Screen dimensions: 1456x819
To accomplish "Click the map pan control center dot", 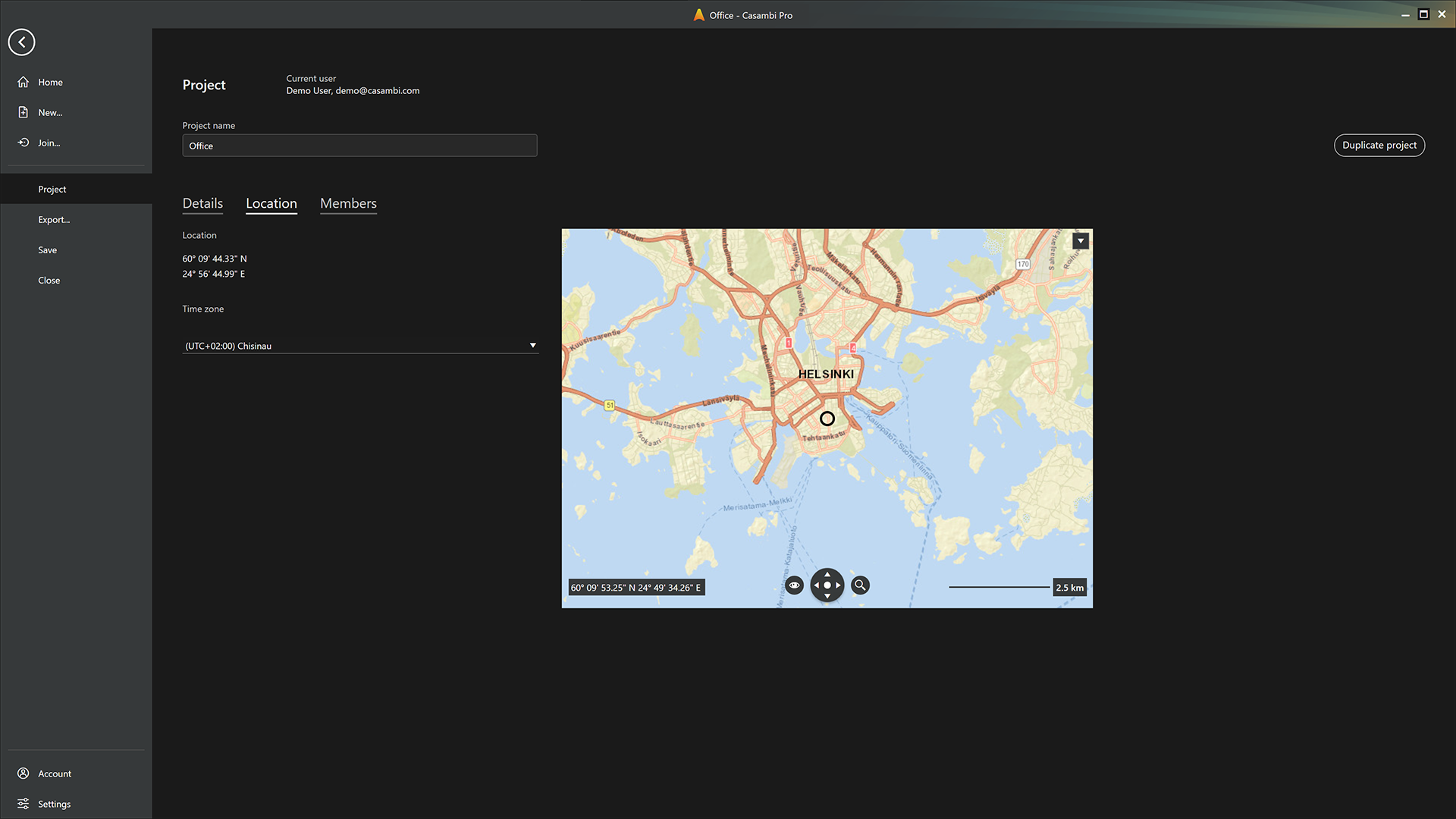I will pyautogui.click(x=827, y=585).
